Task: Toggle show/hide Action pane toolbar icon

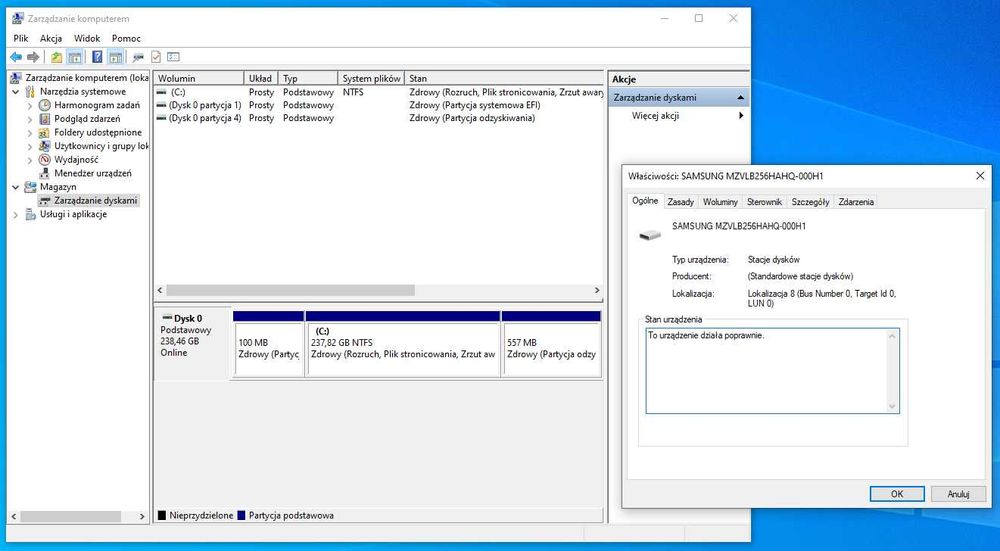Action: (115, 57)
